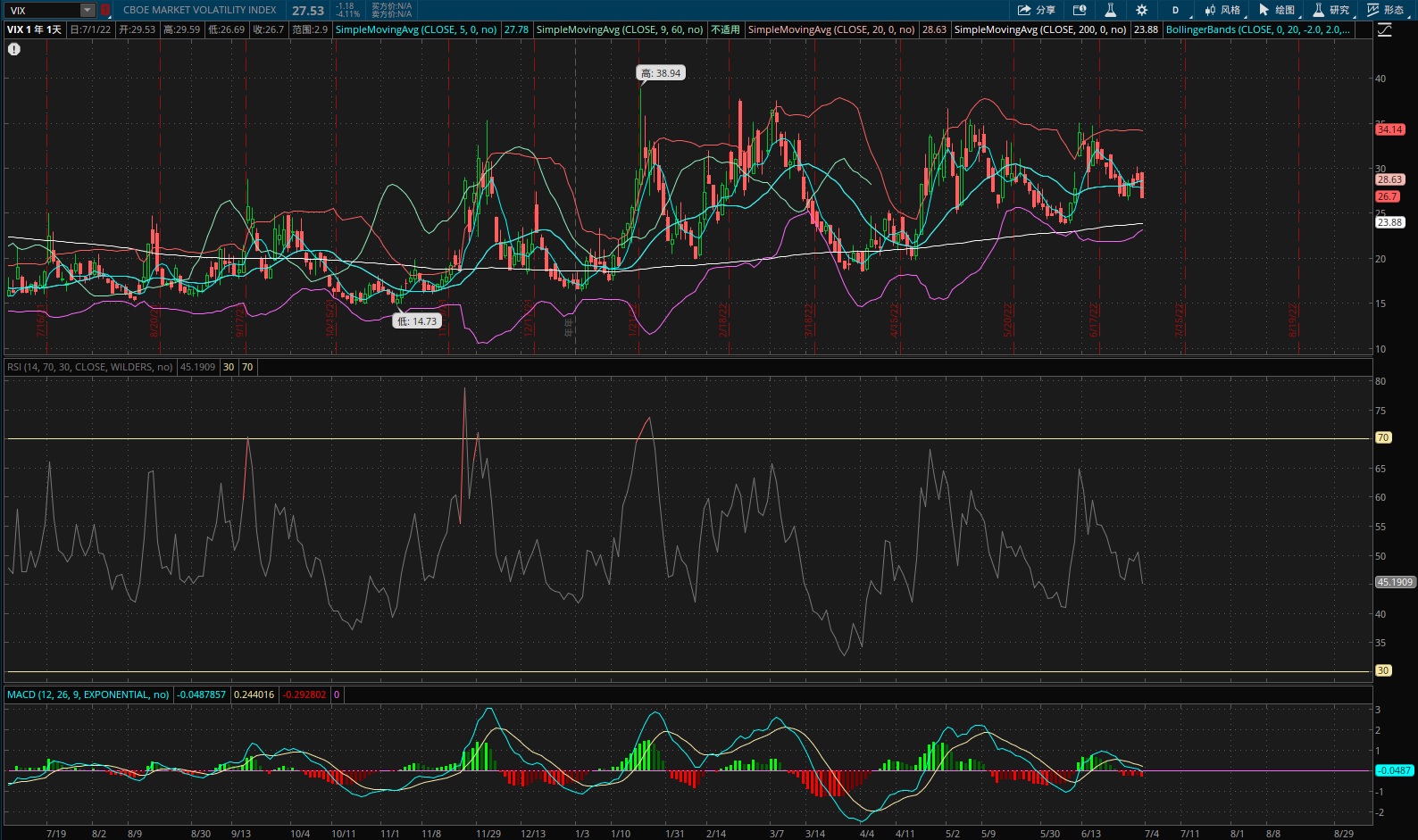Click the 34.14 upper band price tag

[1390, 129]
